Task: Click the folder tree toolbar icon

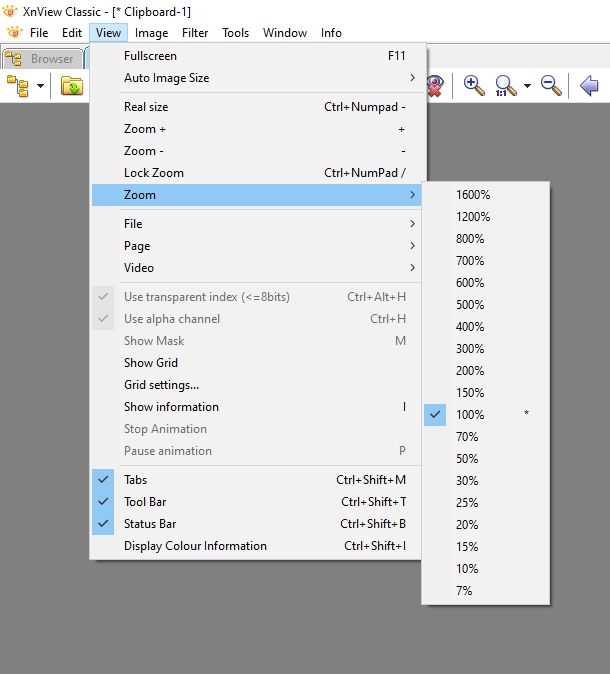Action: [x=18, y=86]
